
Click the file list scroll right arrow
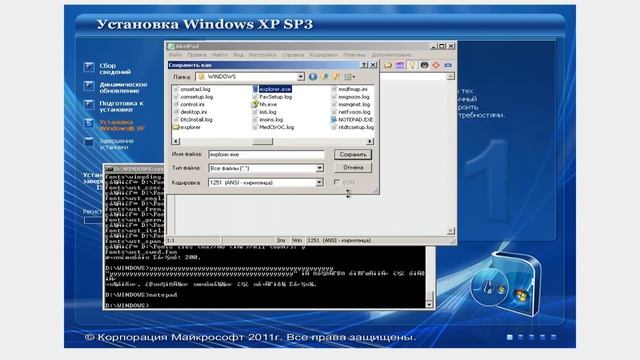click(369, 141)
